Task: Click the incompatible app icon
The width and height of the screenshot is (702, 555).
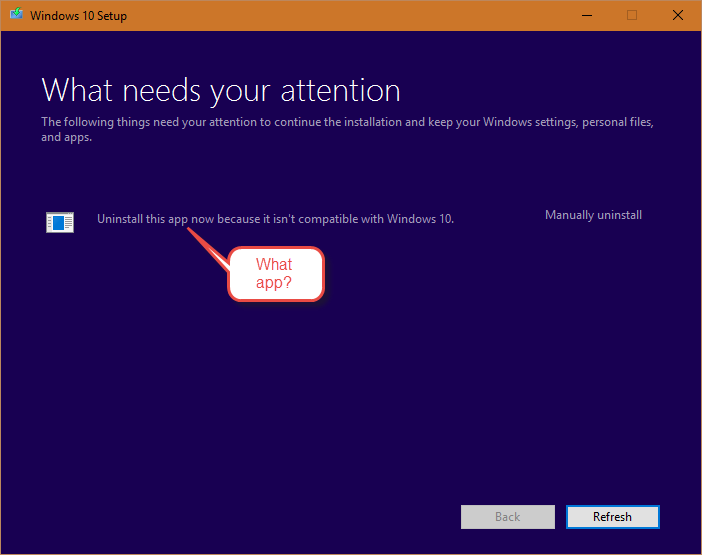Action: click(x=60, y=222)
